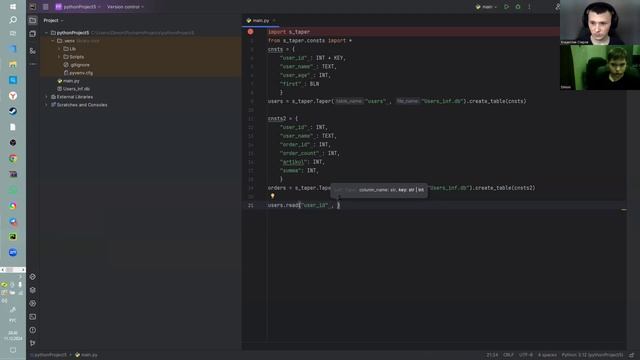Close the main.py editor tab
The width and height of the screenshot is (640, 360).
[x=274, y=20]
